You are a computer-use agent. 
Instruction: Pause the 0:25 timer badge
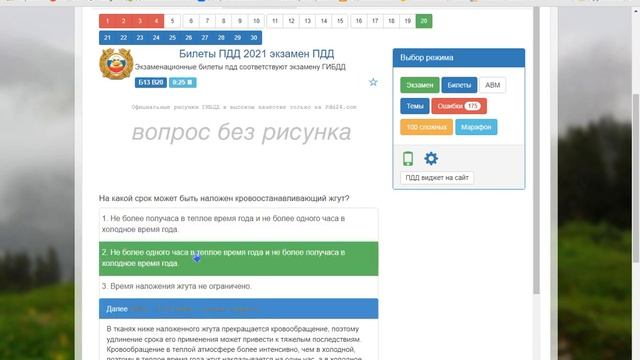click(x=182, y=82)
